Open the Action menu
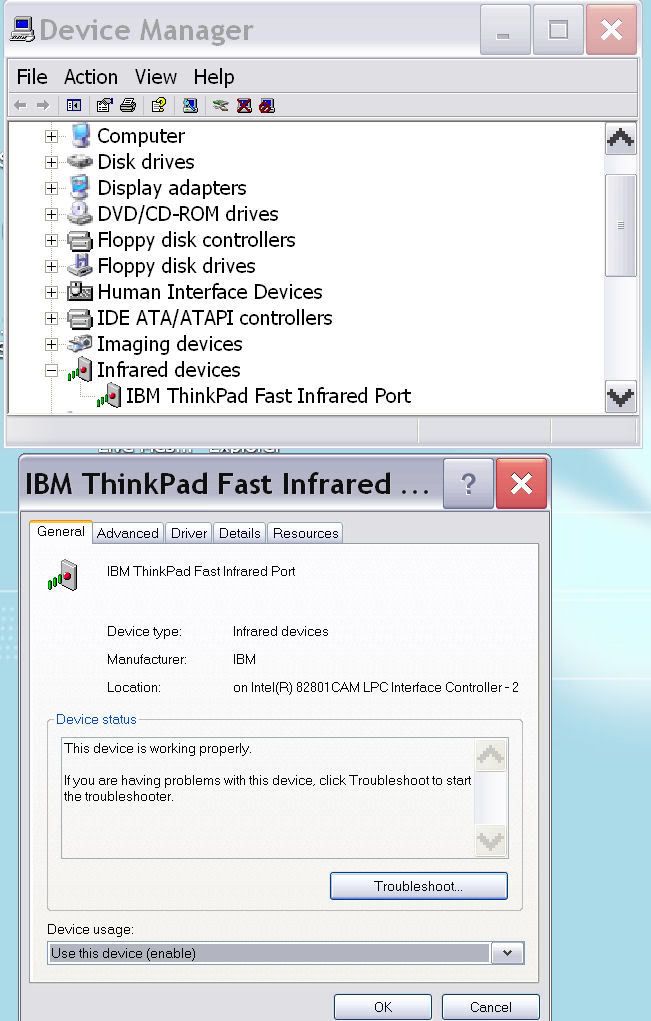This screenshot has width=651, height=1021. pyautogui.click(x=90, y=77)
